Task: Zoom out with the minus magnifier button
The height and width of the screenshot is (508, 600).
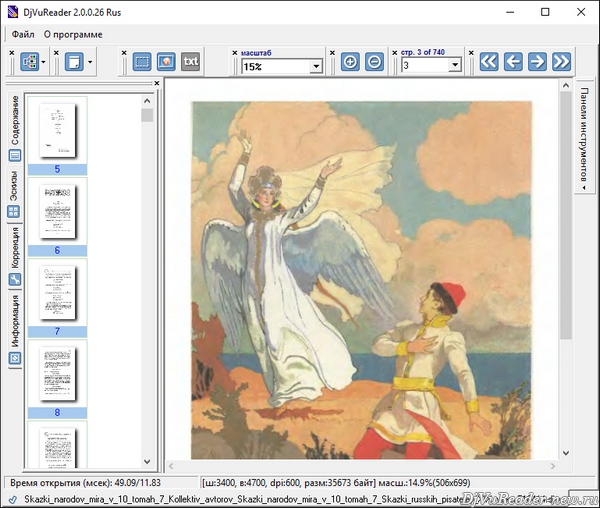Action: click(x=374, y=62)
